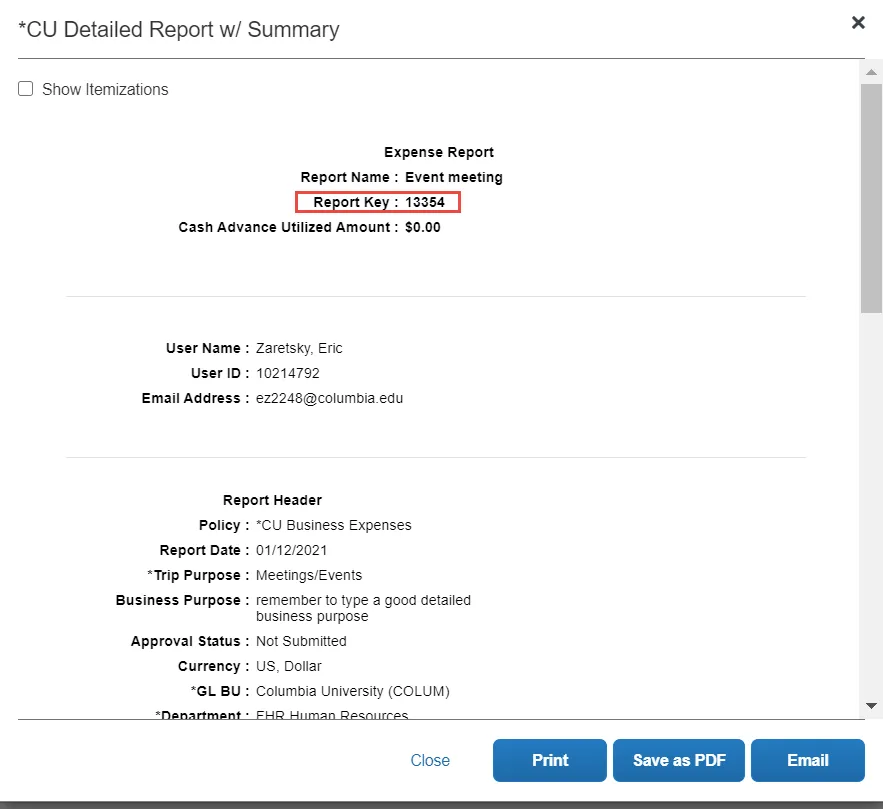This screenshot has width=883, height=809.
Task: Click the Cash Advance amount $0.00
Action: point(422,227)
